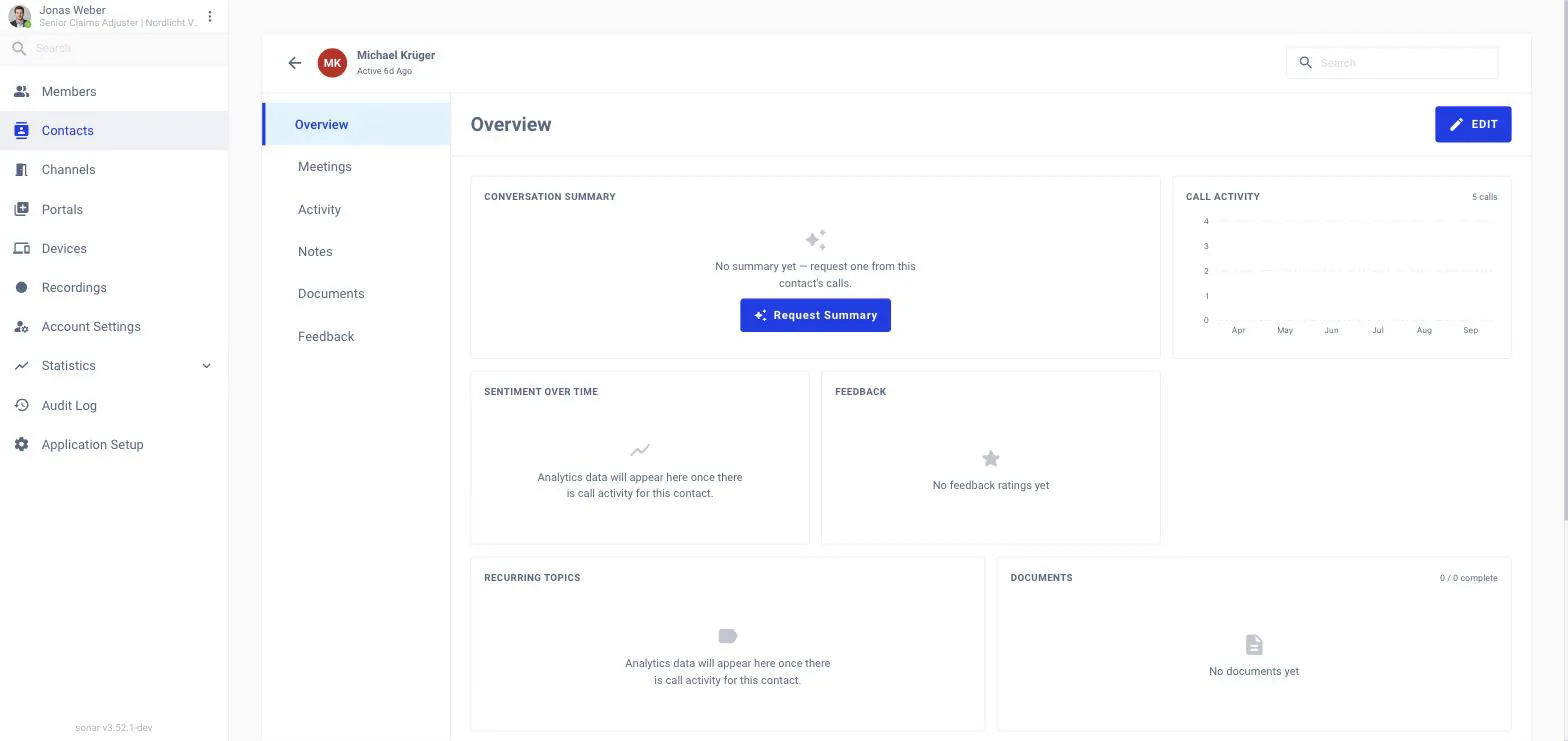Click the Application Setup gear icon
The width and height of the screenshot is (1568, 741).
[x=21, y=445]
